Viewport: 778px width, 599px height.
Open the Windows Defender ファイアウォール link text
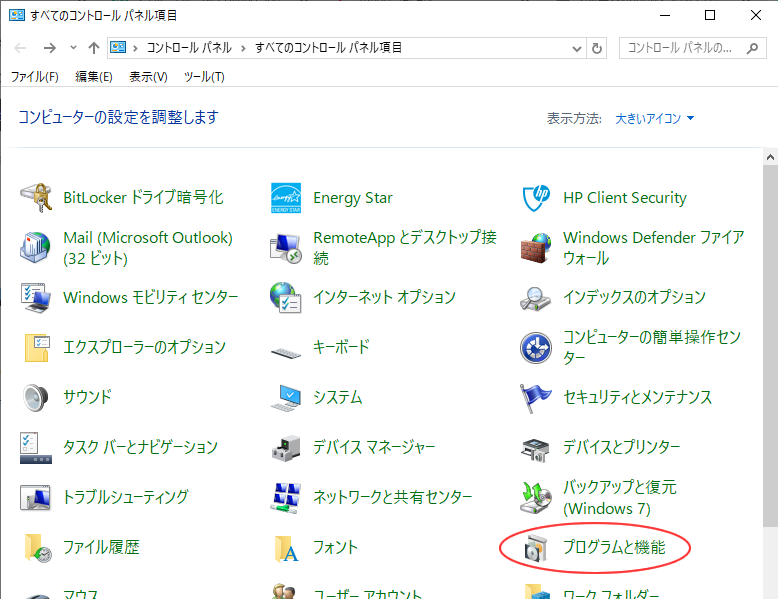coord(653,248)
